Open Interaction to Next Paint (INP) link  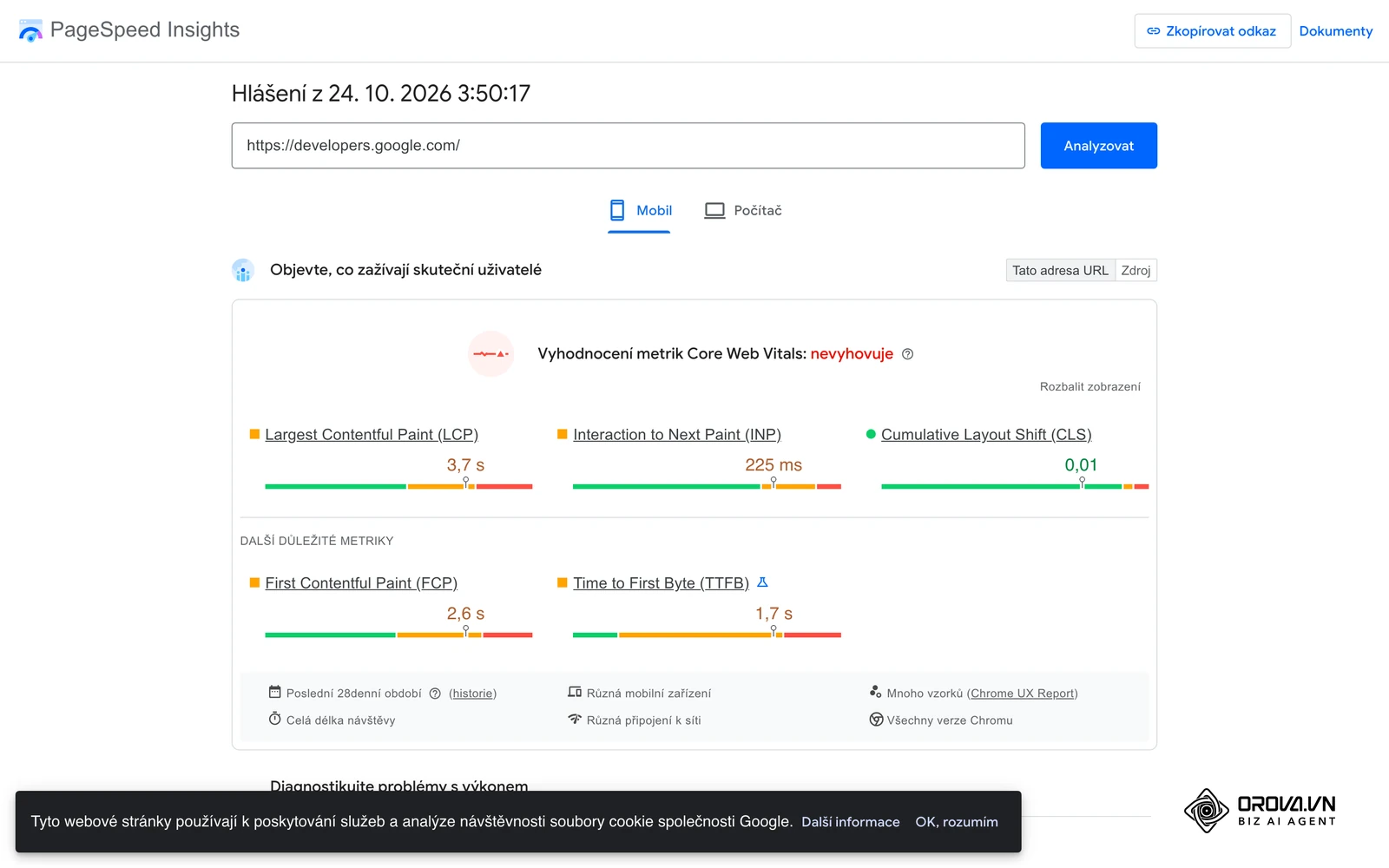tap(677, 435)
